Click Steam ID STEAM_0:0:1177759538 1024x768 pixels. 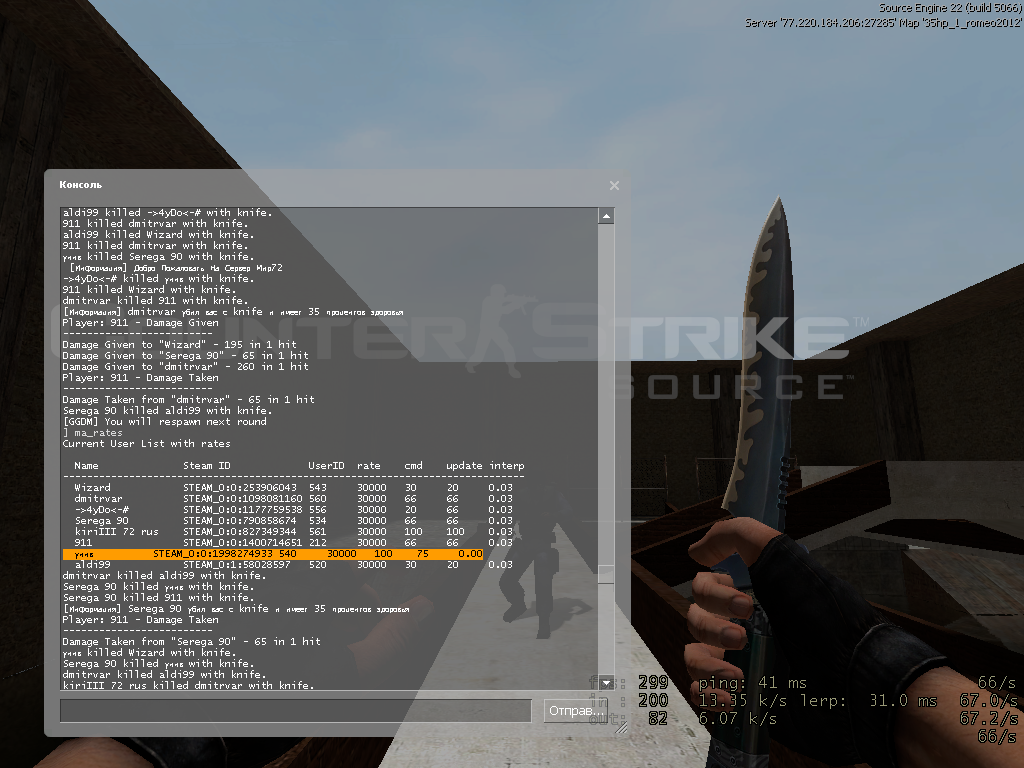243,509
